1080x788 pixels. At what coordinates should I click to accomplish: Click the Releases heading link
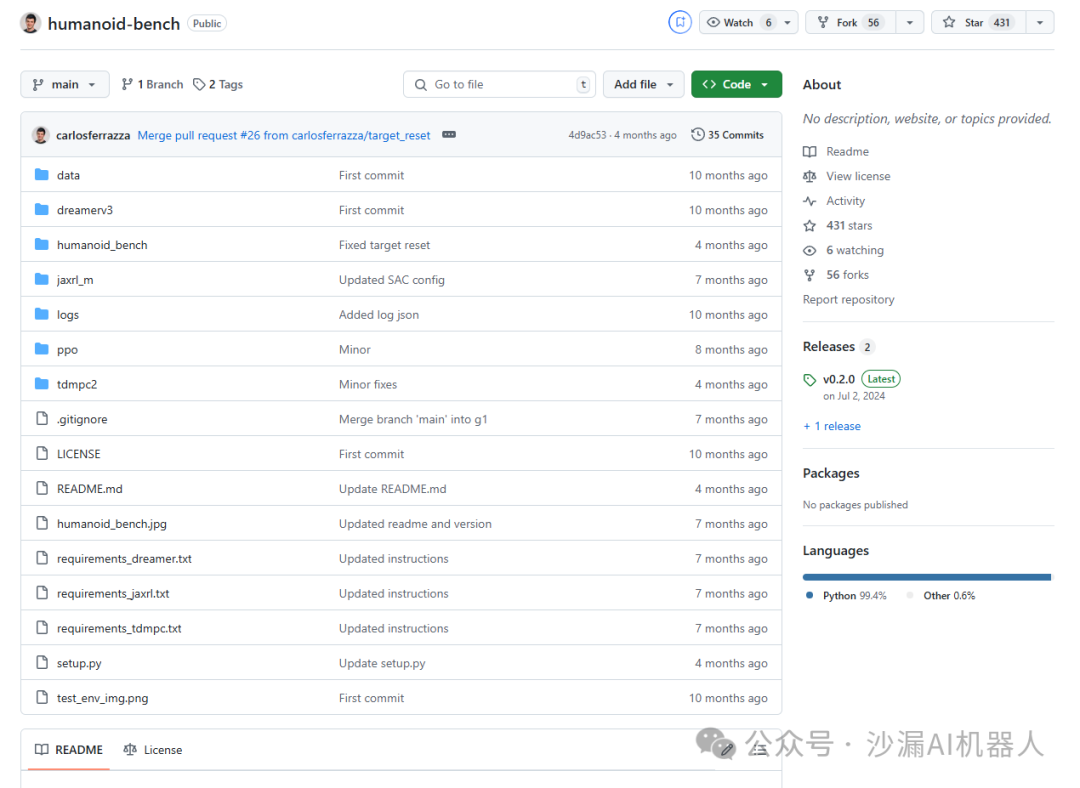[x=829, y=346]
